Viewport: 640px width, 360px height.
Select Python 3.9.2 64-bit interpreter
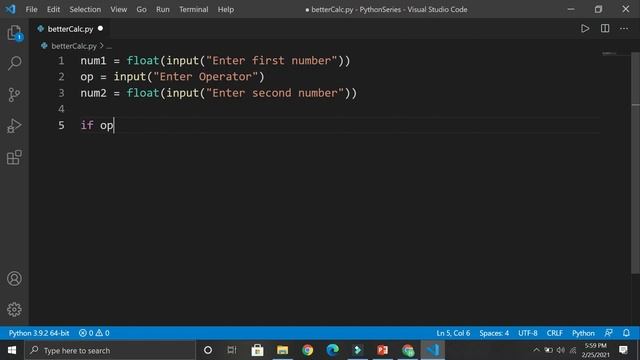point(39,333)
